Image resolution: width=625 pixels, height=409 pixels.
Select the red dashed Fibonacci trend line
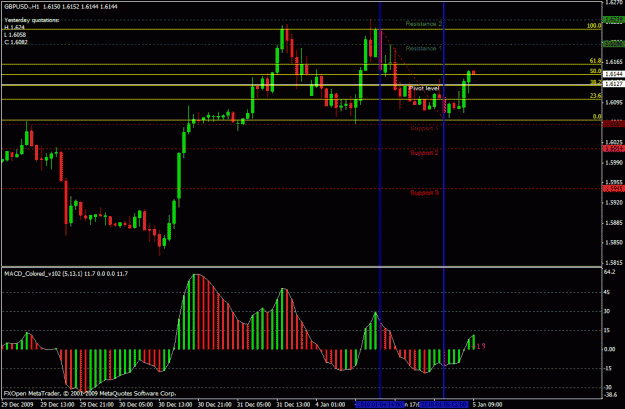click(x=413, y=74)
